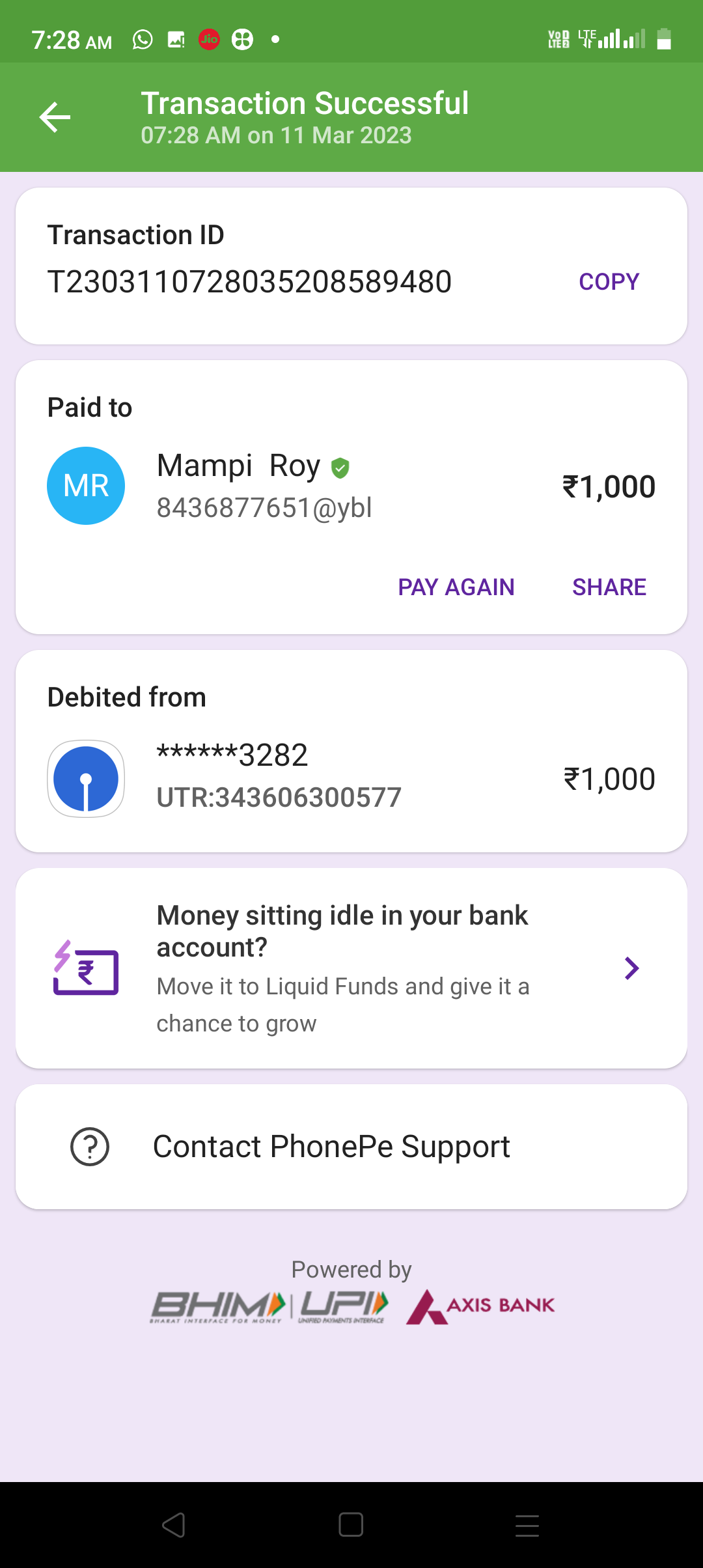This screenshot has width=703, height=1568.
Task: Select the transaction ID number text
Action: (x=249, y=282)
